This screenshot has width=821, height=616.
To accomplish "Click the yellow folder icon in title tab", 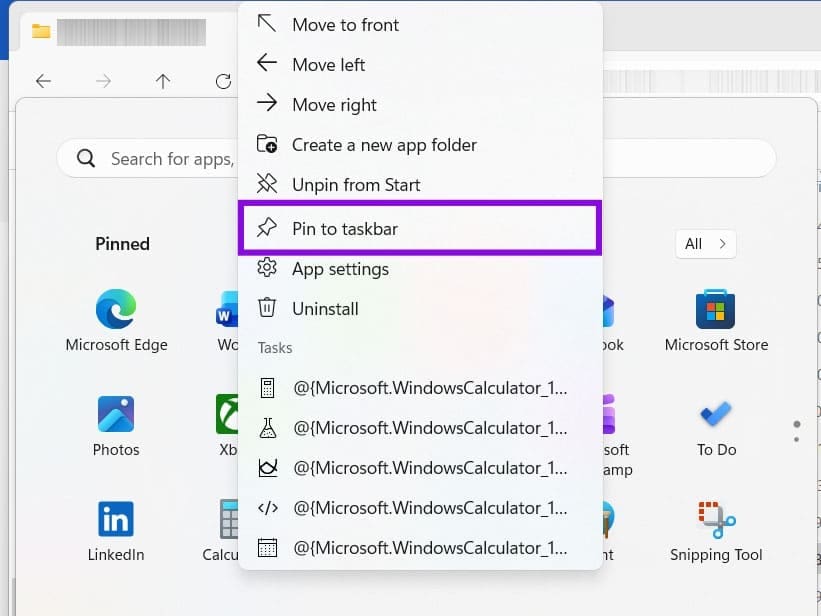I will click(41, 31).
